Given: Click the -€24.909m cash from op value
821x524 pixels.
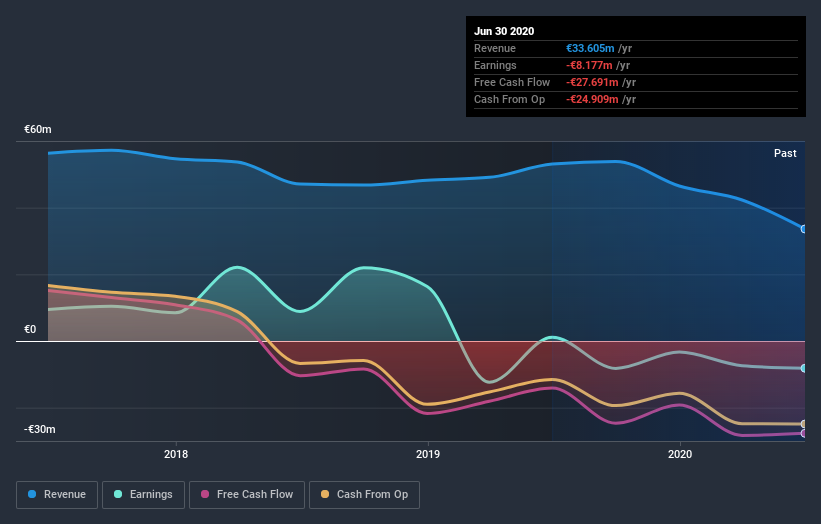Looking at the screenshot, I should [592, 99].
